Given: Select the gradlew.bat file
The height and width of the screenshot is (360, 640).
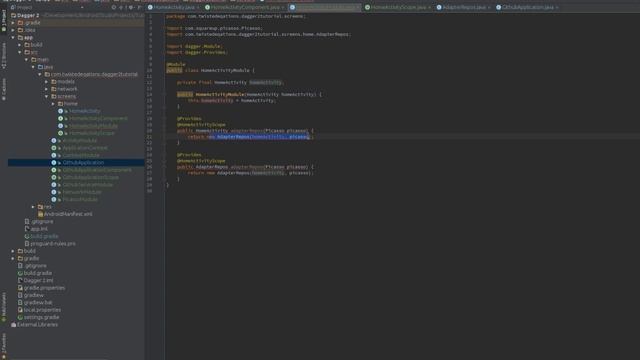Looking at the screenshot, I should 38,302.
